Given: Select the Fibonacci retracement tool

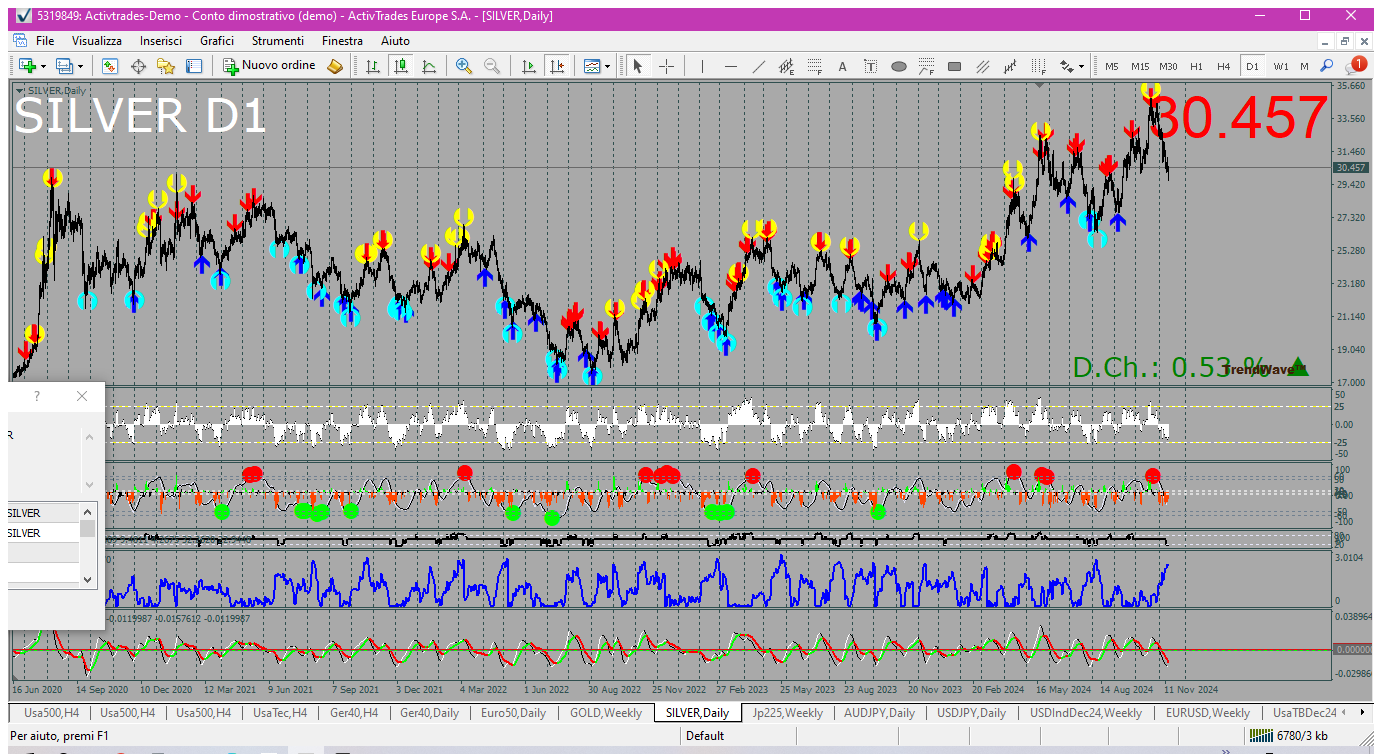Looking at the screenshot, I should [x=815, y=66].
